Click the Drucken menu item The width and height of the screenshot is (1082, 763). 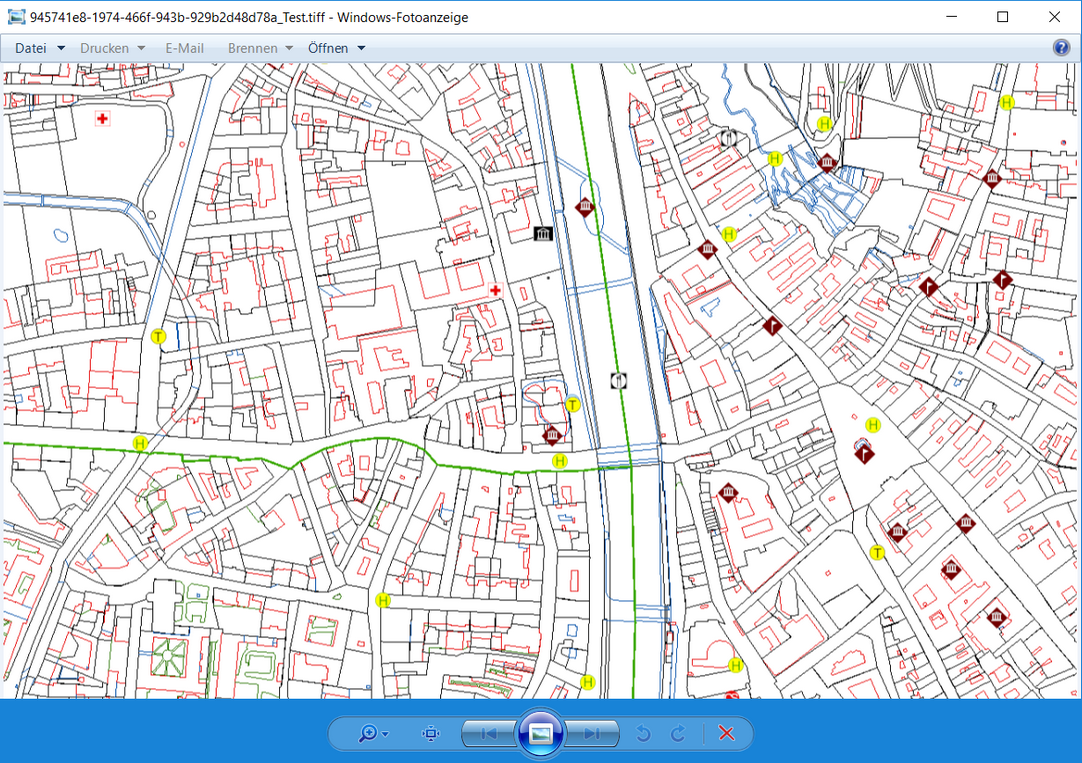(106, 47)
